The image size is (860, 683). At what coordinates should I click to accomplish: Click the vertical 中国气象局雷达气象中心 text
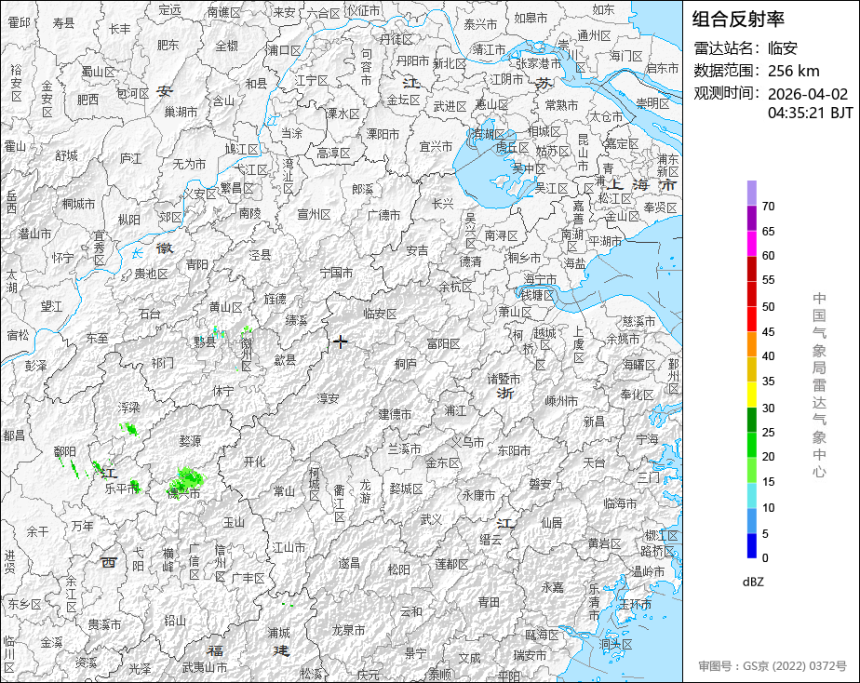click(x=819, y=384)
